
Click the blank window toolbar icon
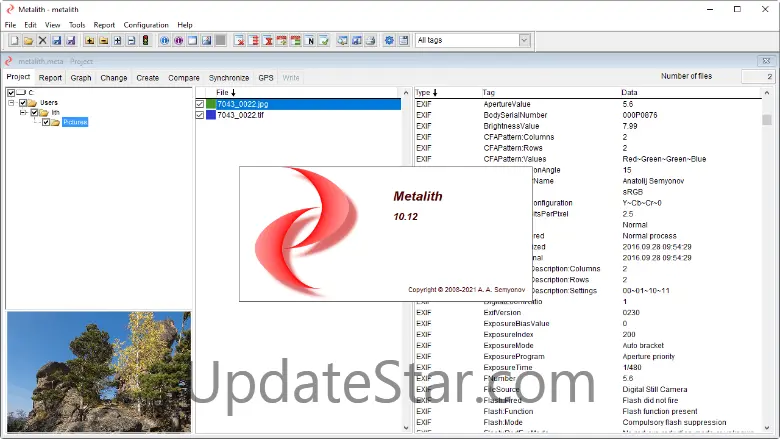(x=193, y=40)
